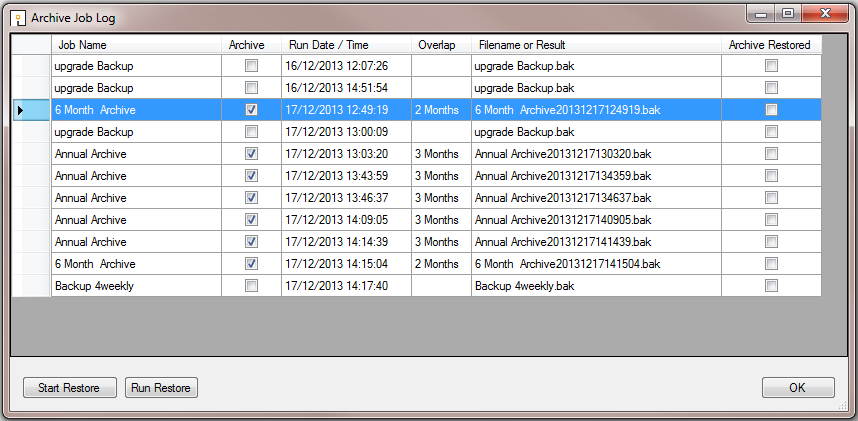Check Archive box for upgrade Backup at 12:07:26
Image resolution: width=858 pixels, height=421 pixels.
(x=251, y=66)
